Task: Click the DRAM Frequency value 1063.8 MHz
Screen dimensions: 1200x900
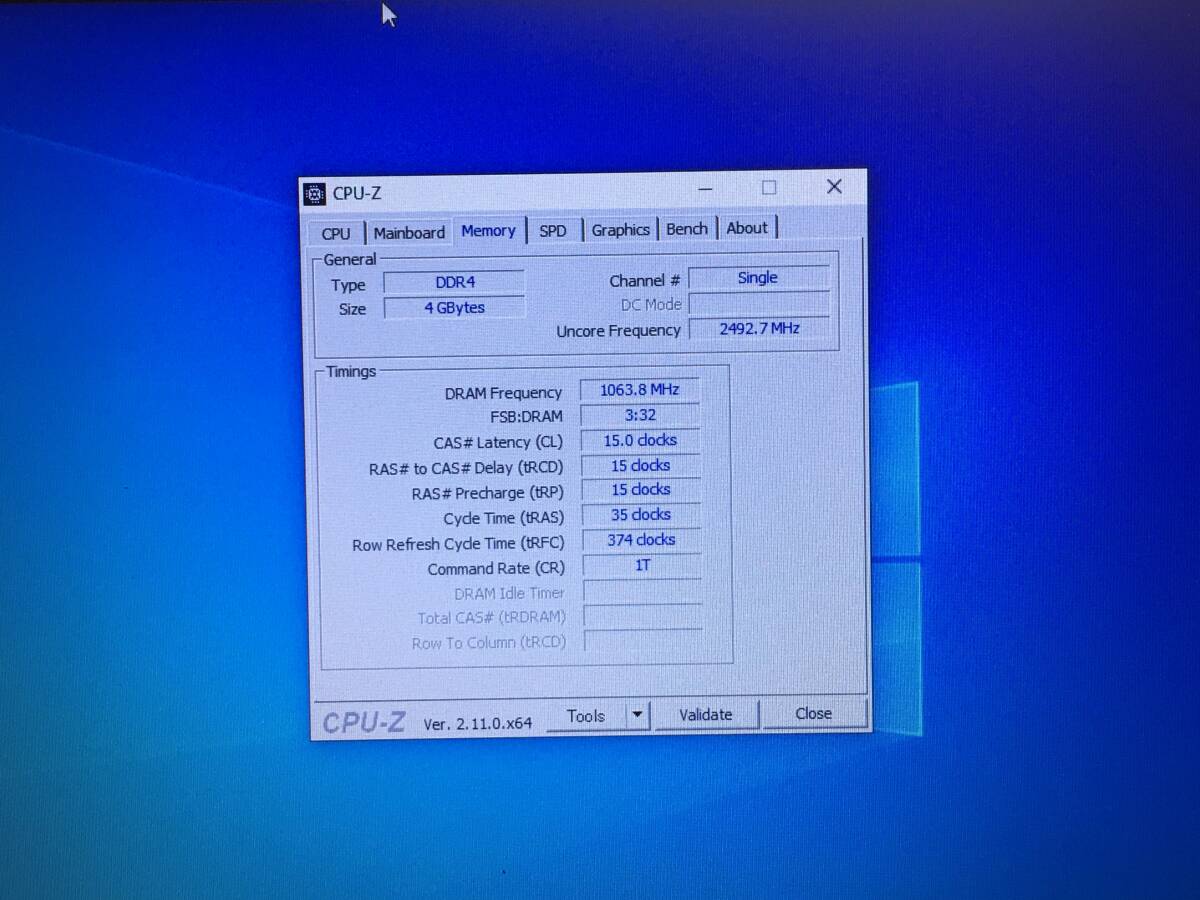Action: point(639,390)
